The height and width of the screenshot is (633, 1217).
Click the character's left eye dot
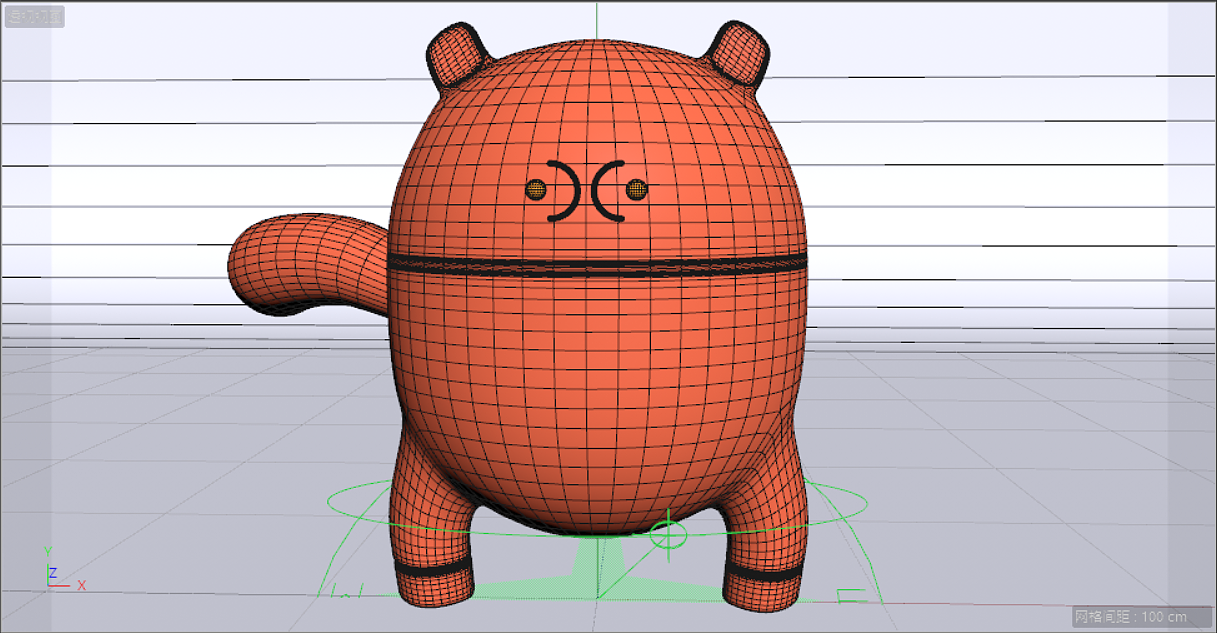coord(536,188)
